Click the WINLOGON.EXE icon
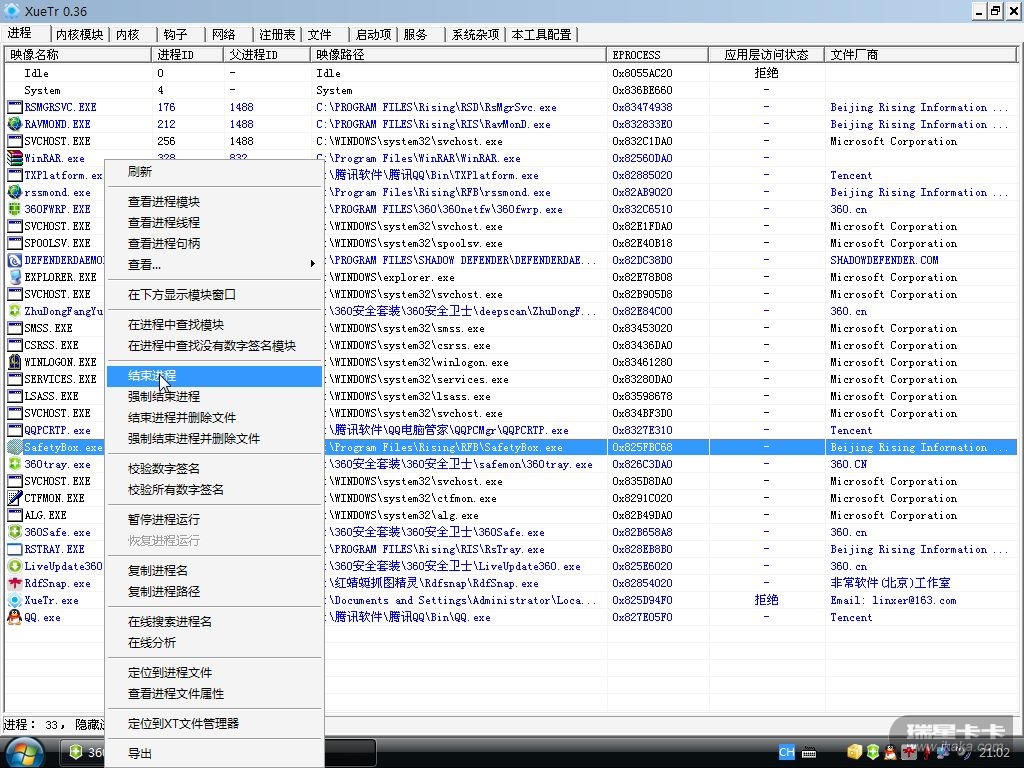1024x768 pixels. pos(14,362)
